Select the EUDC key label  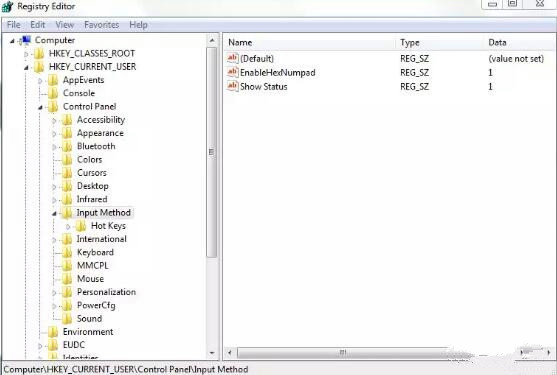[x=74, y=345]
